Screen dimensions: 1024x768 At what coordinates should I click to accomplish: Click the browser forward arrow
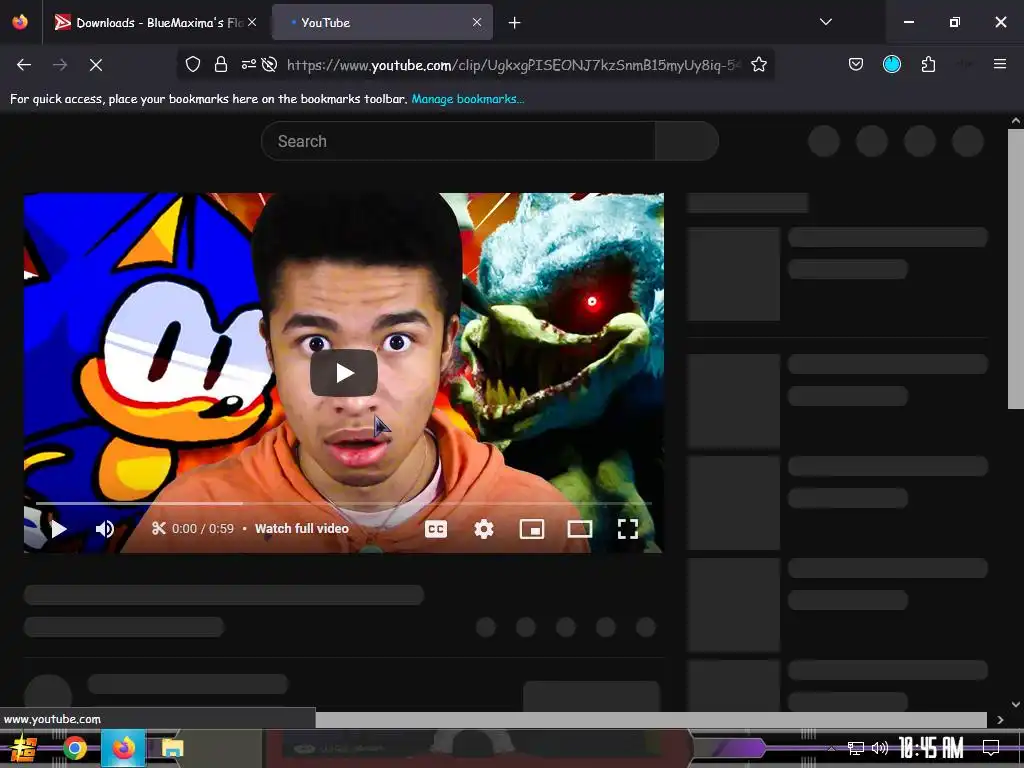pyautogui.click(x=60, y=65)
